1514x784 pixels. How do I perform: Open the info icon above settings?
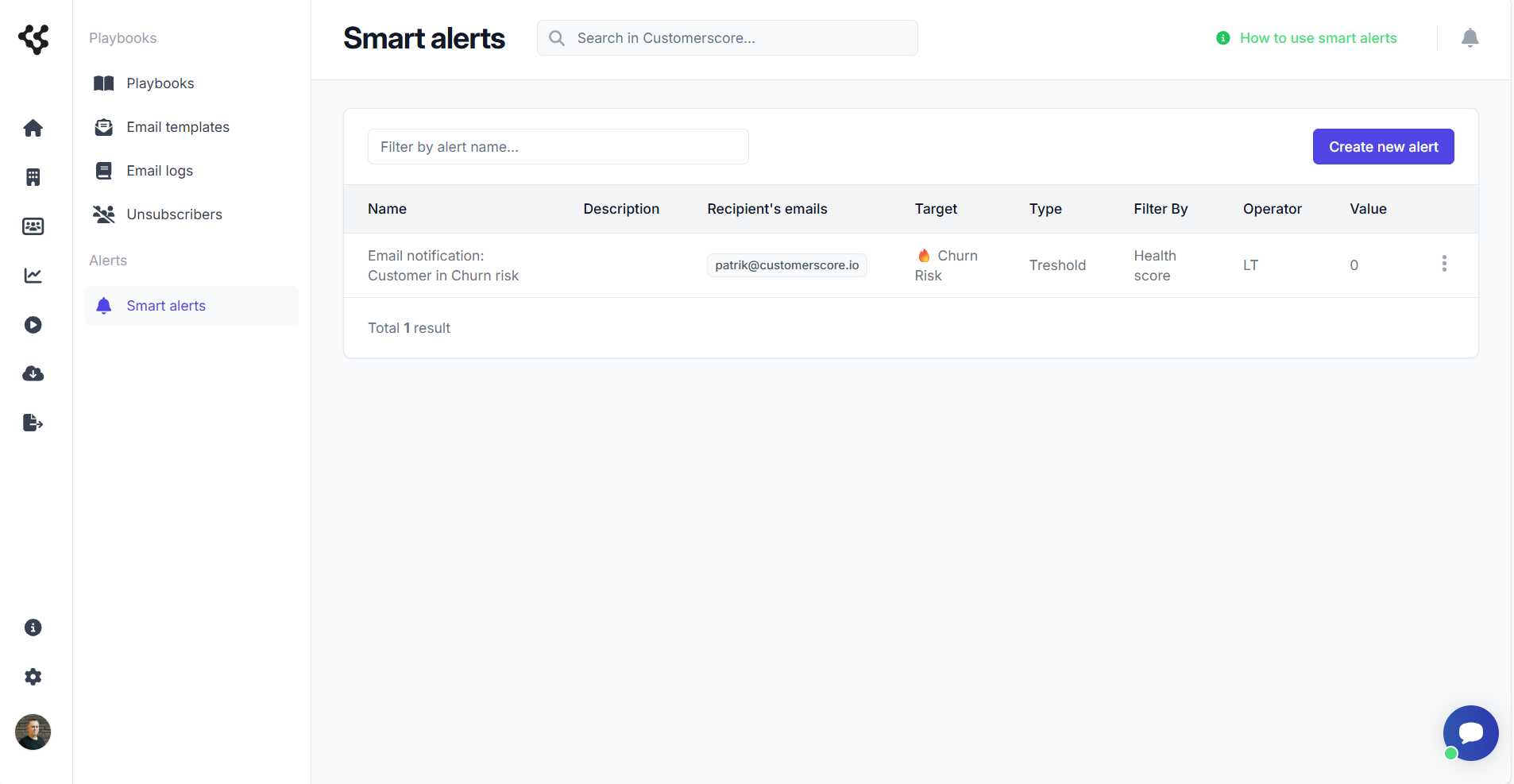(33, 628)
